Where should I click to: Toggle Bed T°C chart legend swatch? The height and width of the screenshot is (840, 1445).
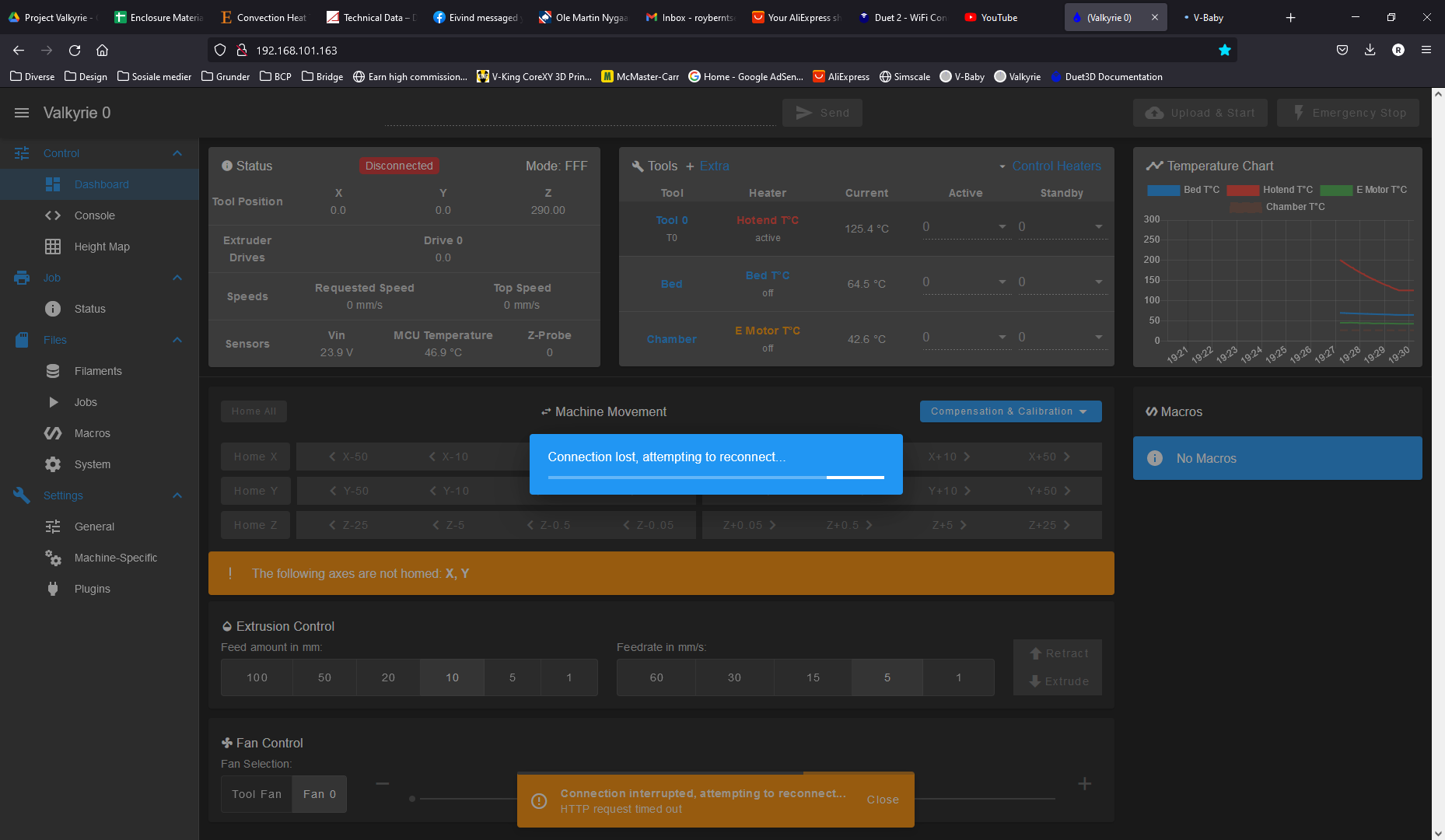tap(1163, 190)
